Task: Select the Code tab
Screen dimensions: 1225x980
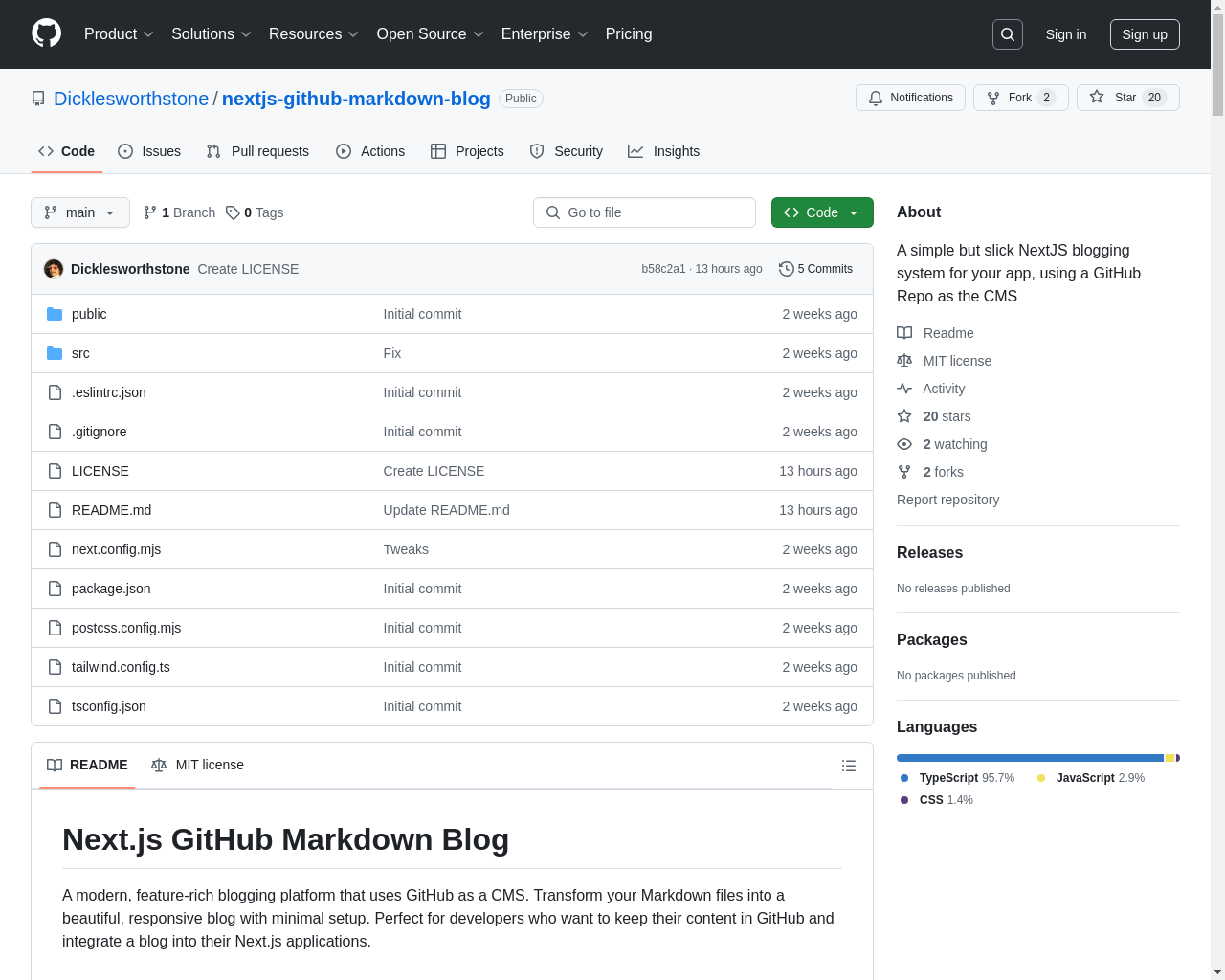Action: point(67,151)
